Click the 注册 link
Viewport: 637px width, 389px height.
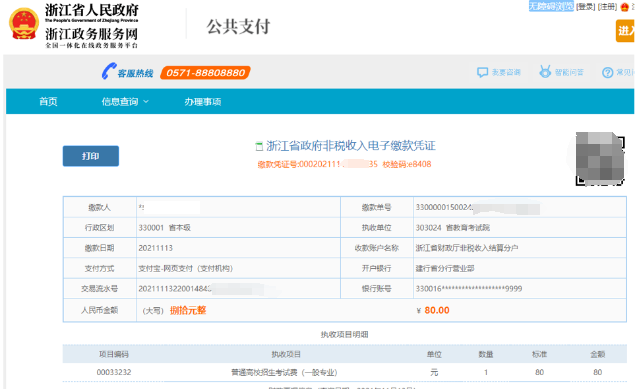607,6
